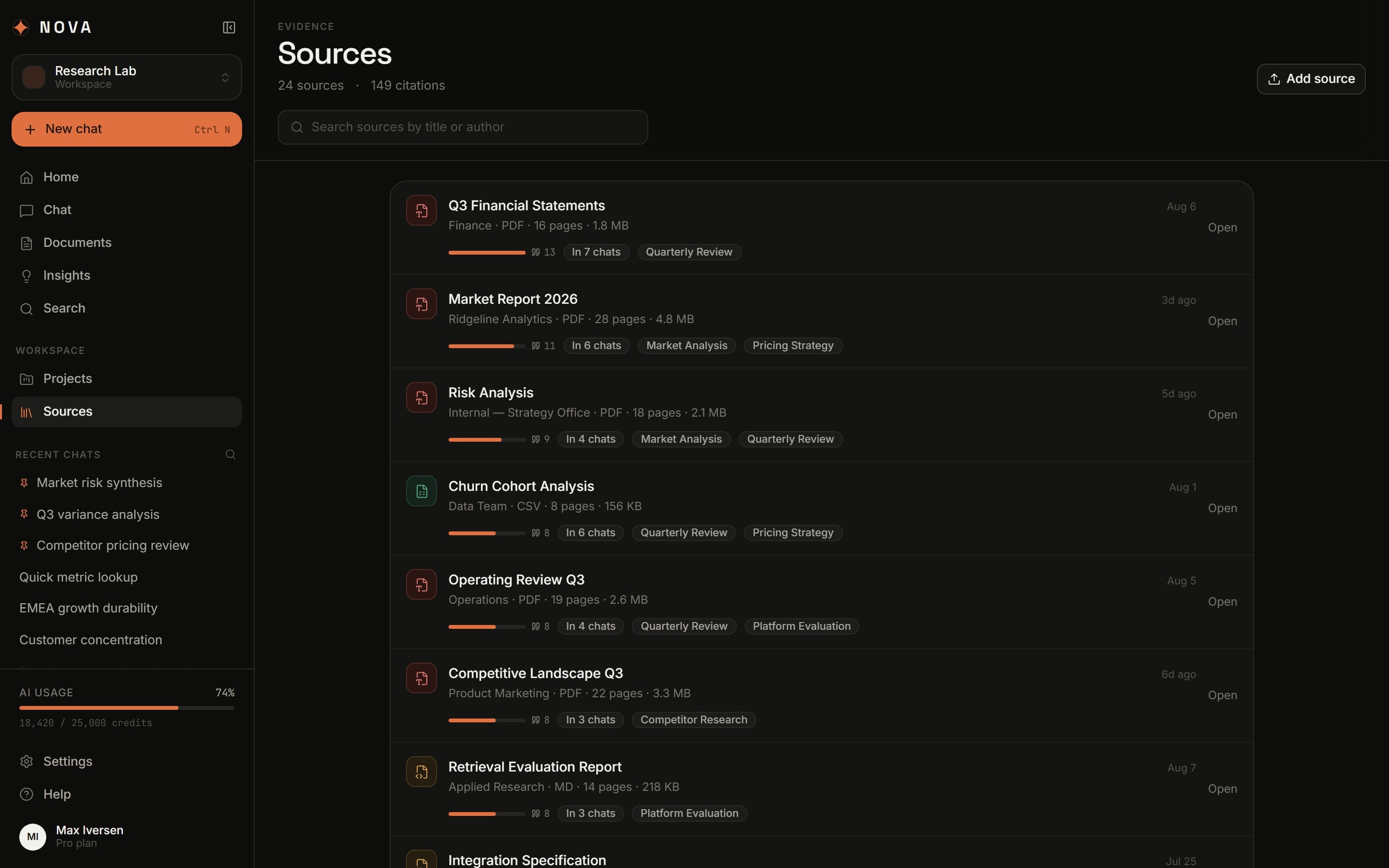Click the PDF icon for Competitive Landscape Q3
The height and width of the screenshot is (868, 1389).
421,678
